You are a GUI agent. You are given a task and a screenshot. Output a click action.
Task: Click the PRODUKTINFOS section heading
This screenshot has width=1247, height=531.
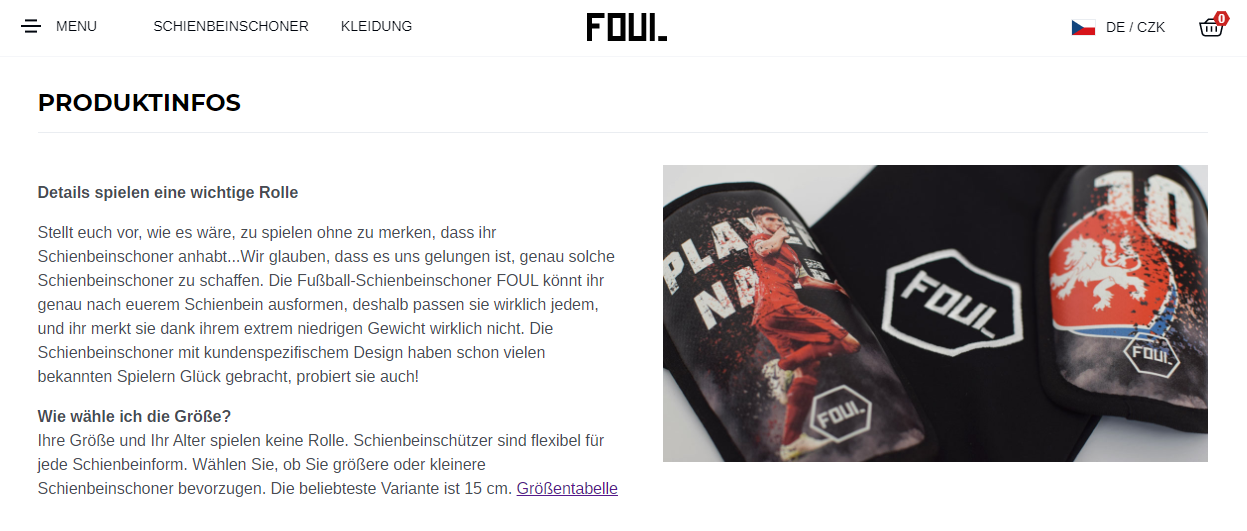[139, 103]
